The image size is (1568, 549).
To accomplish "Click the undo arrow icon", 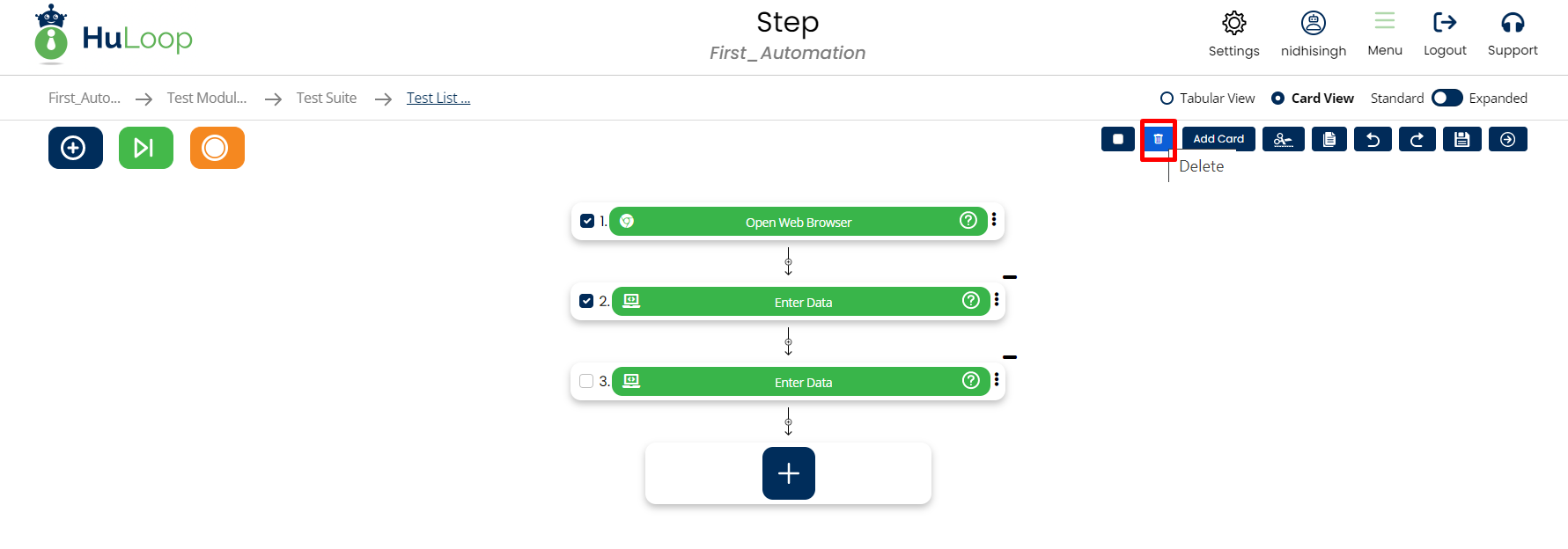I will tap(1373, 139).
